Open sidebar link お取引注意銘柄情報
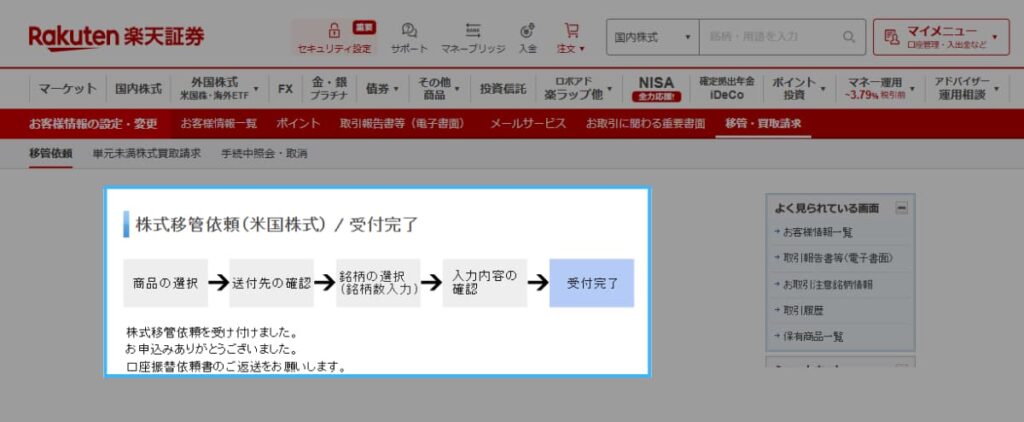 (828, 285)
